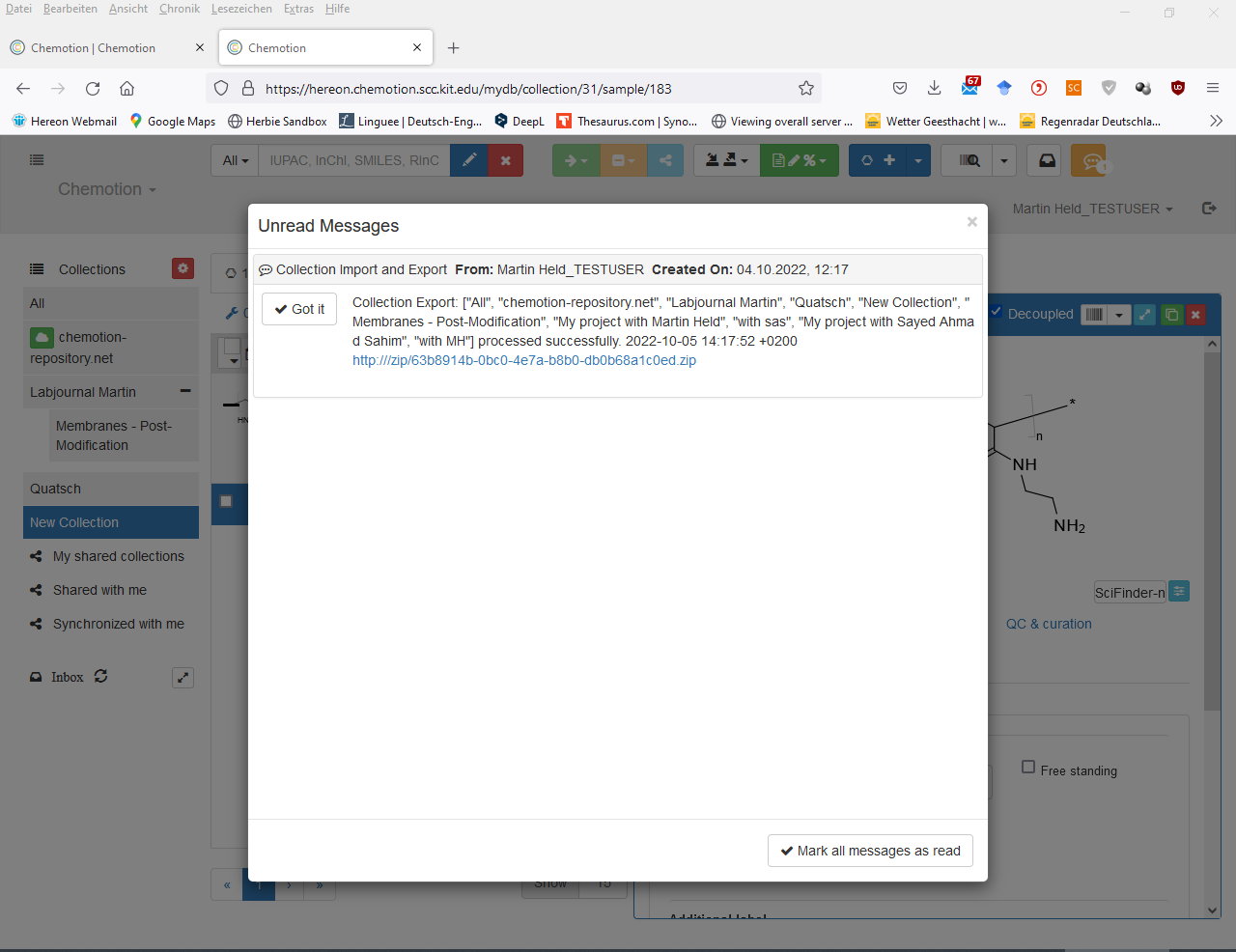This screenshot has width=1236, height=952.
Task: Open barcode search from the magnifier icon
Action: tap(969, 160)
